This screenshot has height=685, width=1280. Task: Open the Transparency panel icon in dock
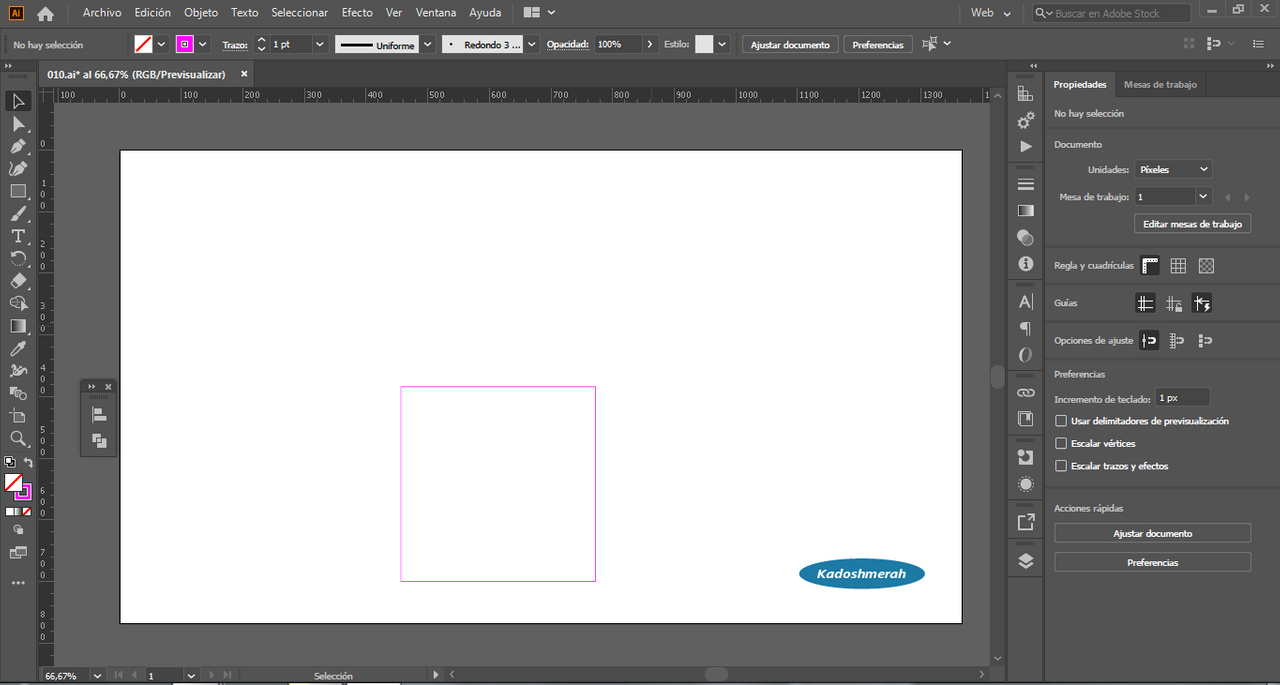click(x=1025, y=237)
